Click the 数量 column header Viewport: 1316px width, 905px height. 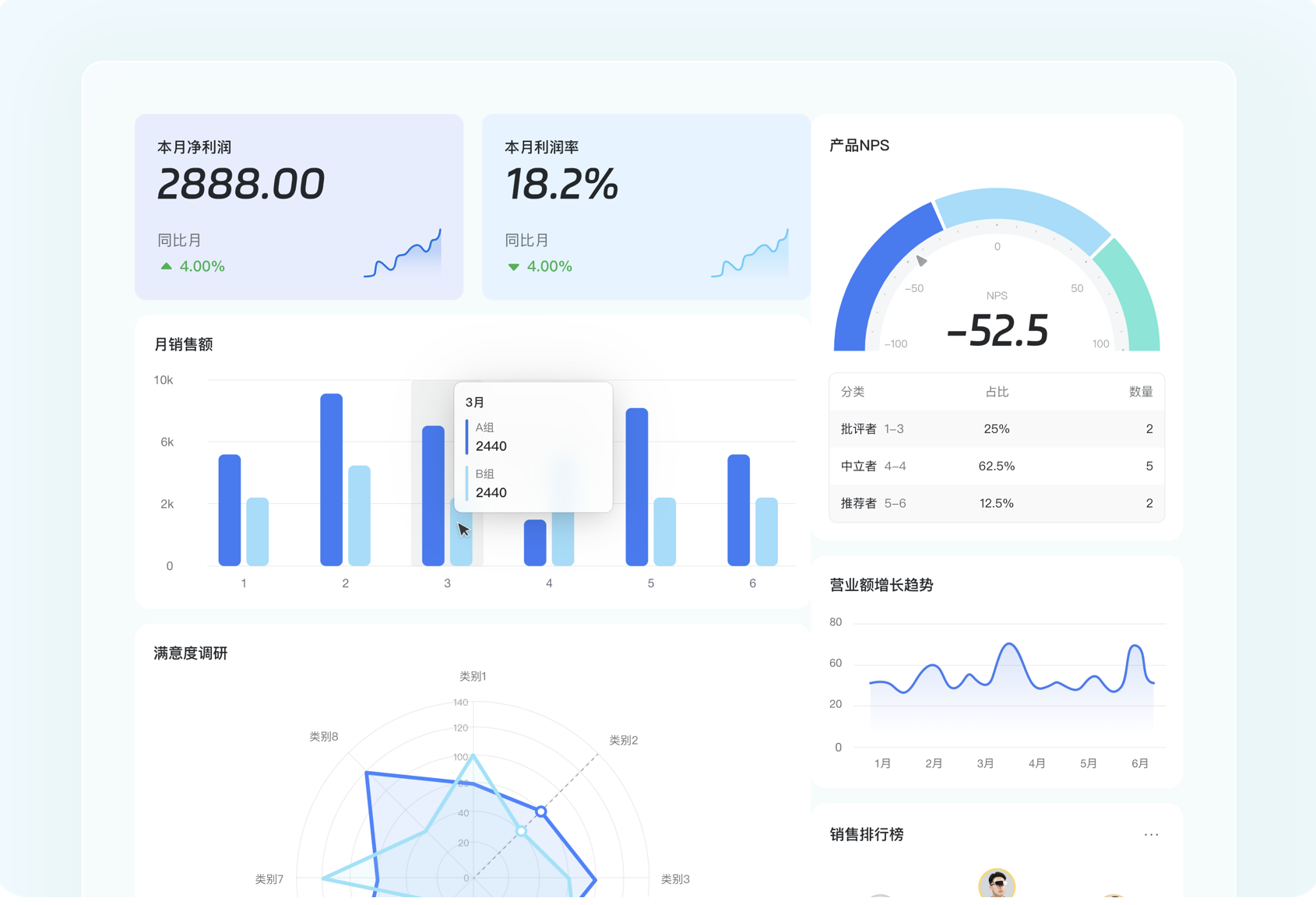1141,392
